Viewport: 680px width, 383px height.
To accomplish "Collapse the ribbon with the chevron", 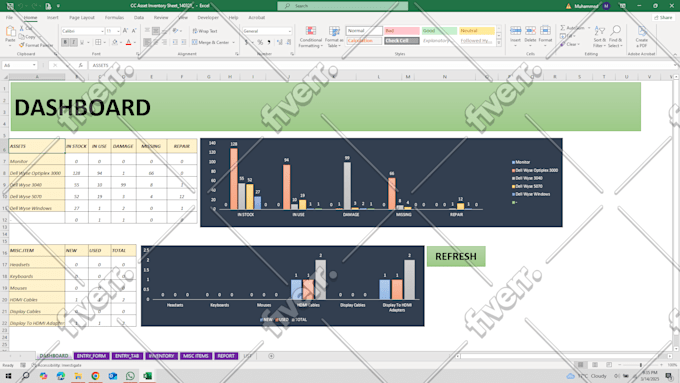I will [675, 54].
